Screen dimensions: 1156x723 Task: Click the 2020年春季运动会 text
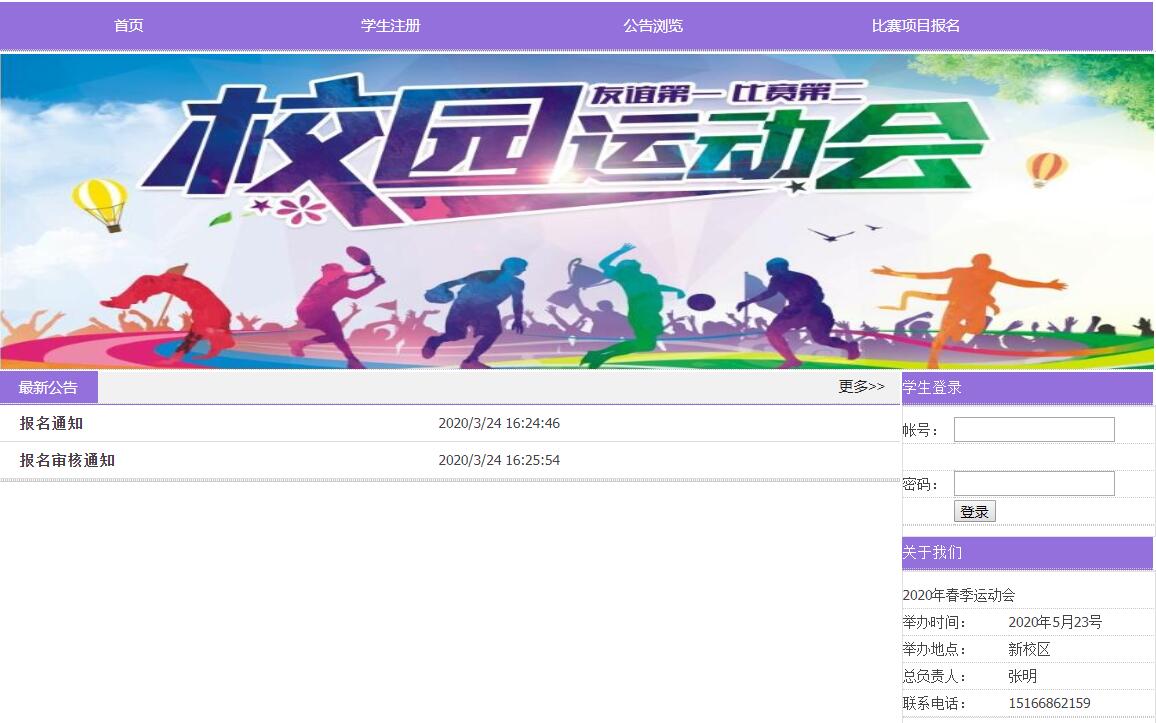(958, 595)
